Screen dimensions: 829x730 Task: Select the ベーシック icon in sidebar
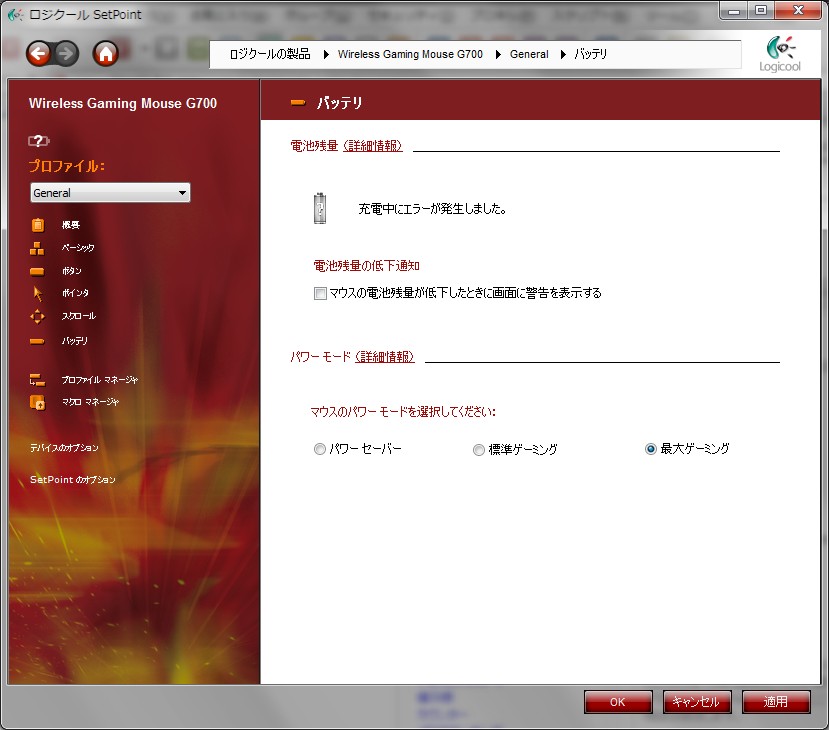38,248
